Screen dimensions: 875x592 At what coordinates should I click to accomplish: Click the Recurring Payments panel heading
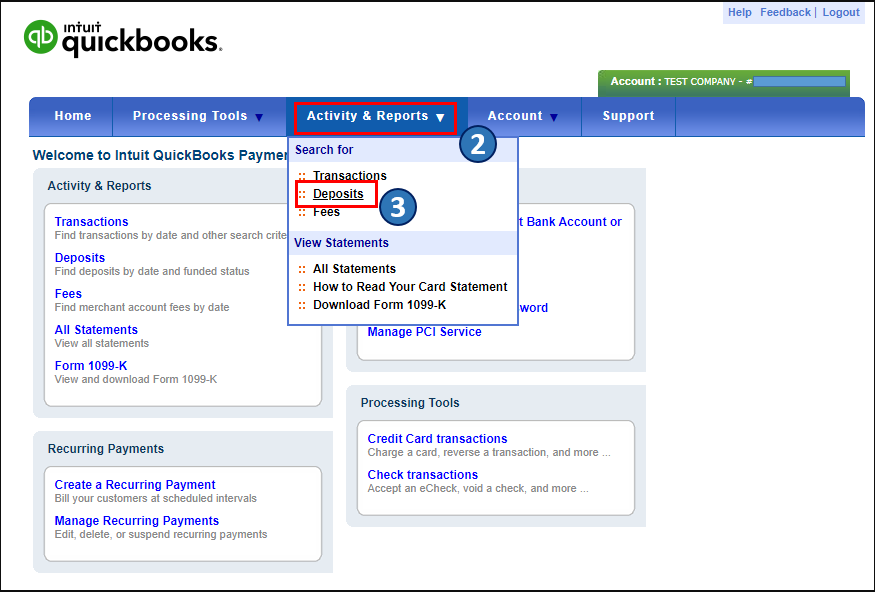point(106,449)
